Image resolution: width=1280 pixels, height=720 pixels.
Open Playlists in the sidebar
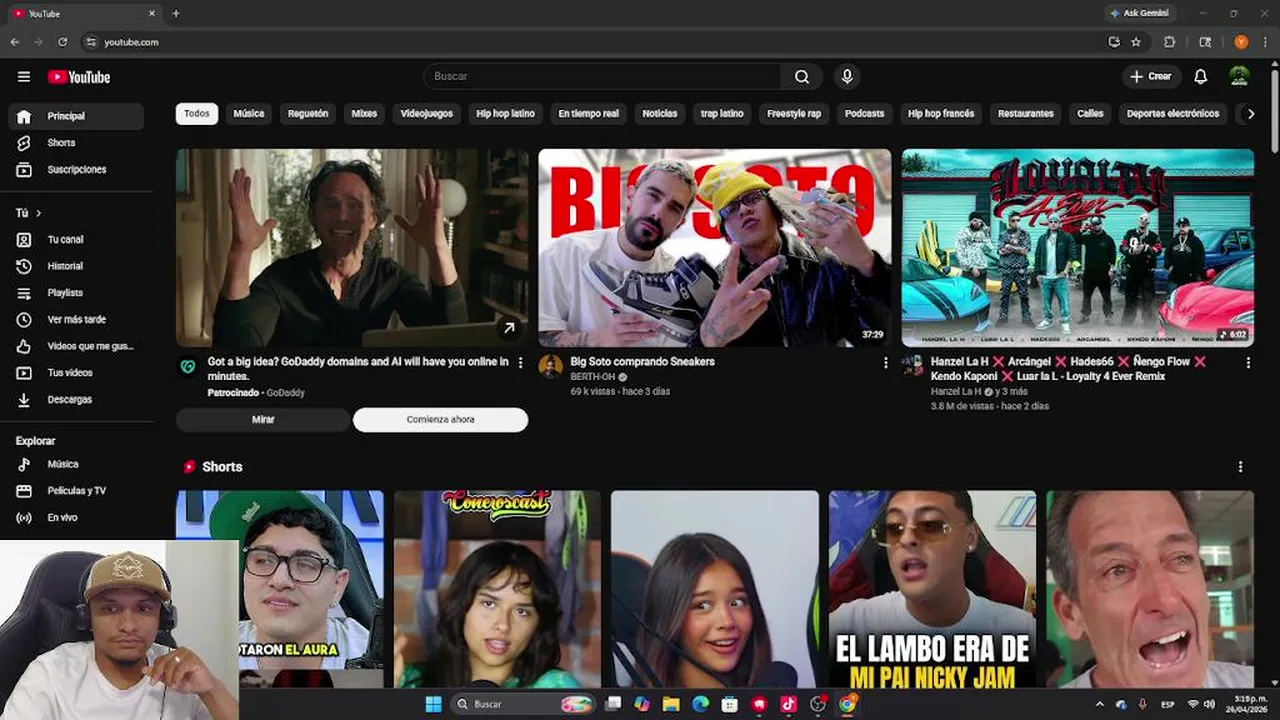point(77,293)
